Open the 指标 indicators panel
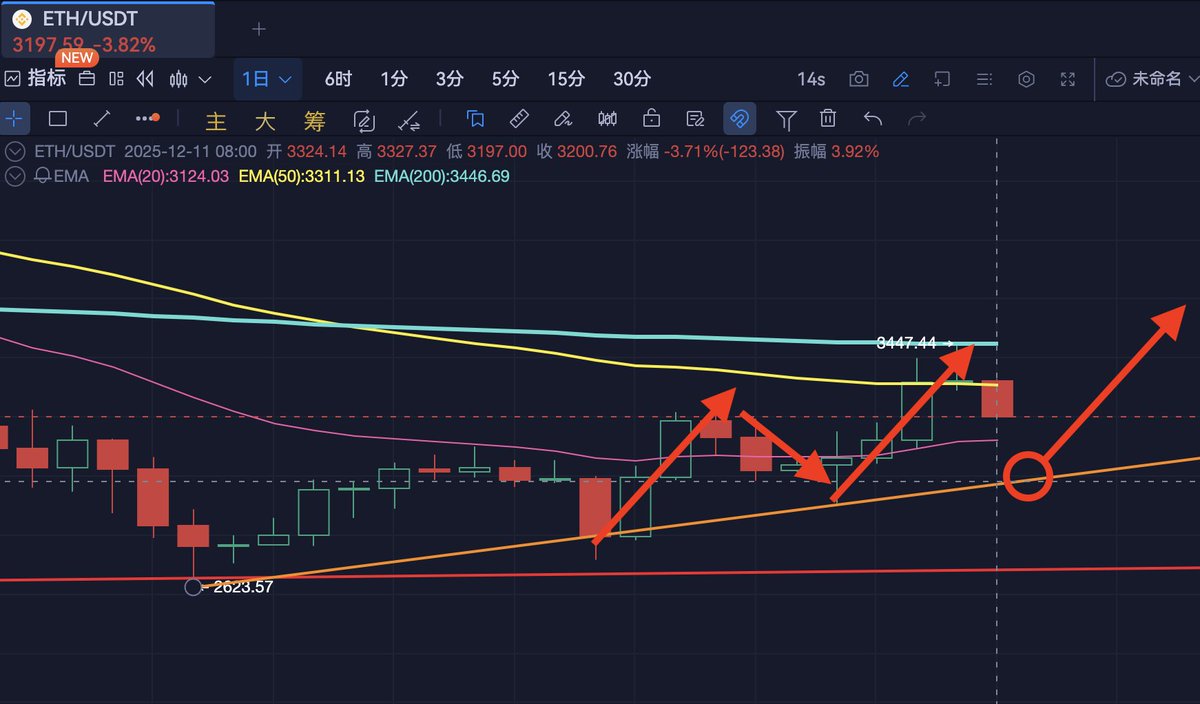Image resolution: width=1200 pixels, height=704 pixels. (x=36, y=79)
